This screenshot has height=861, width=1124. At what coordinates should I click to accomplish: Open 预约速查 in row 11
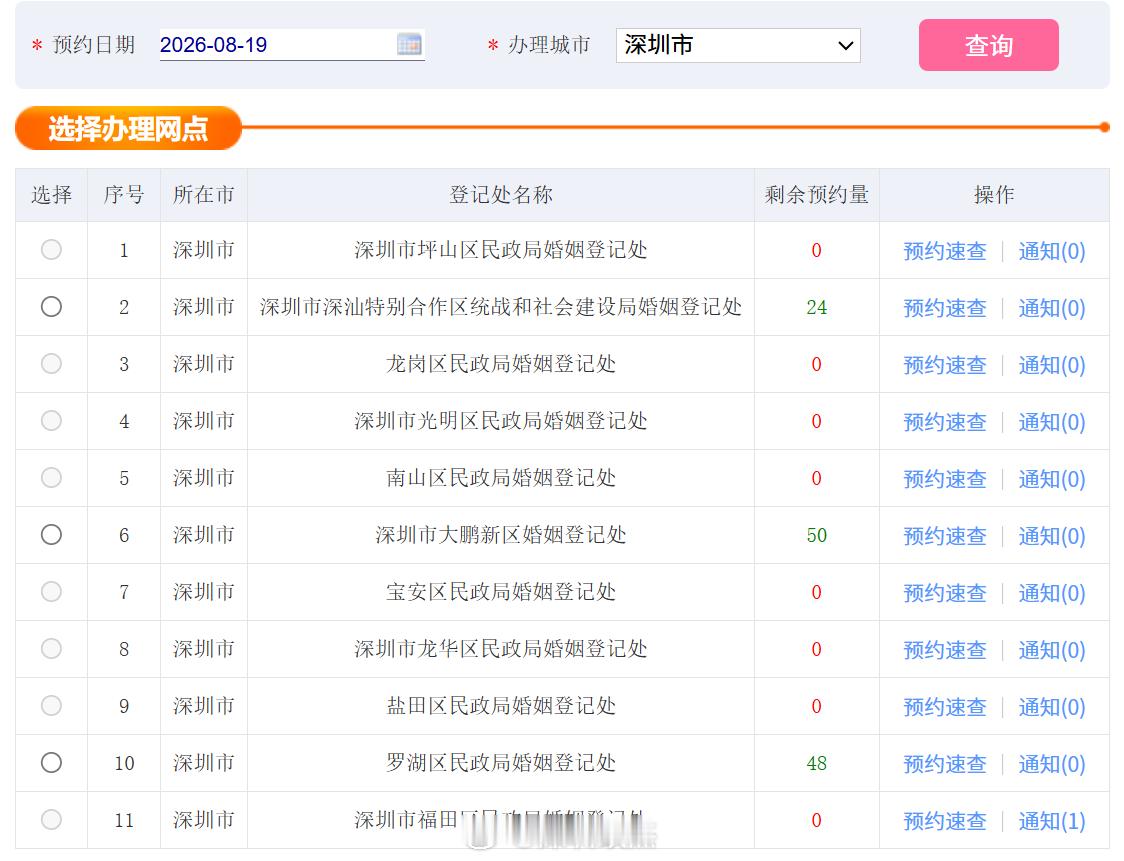(945, 821)
